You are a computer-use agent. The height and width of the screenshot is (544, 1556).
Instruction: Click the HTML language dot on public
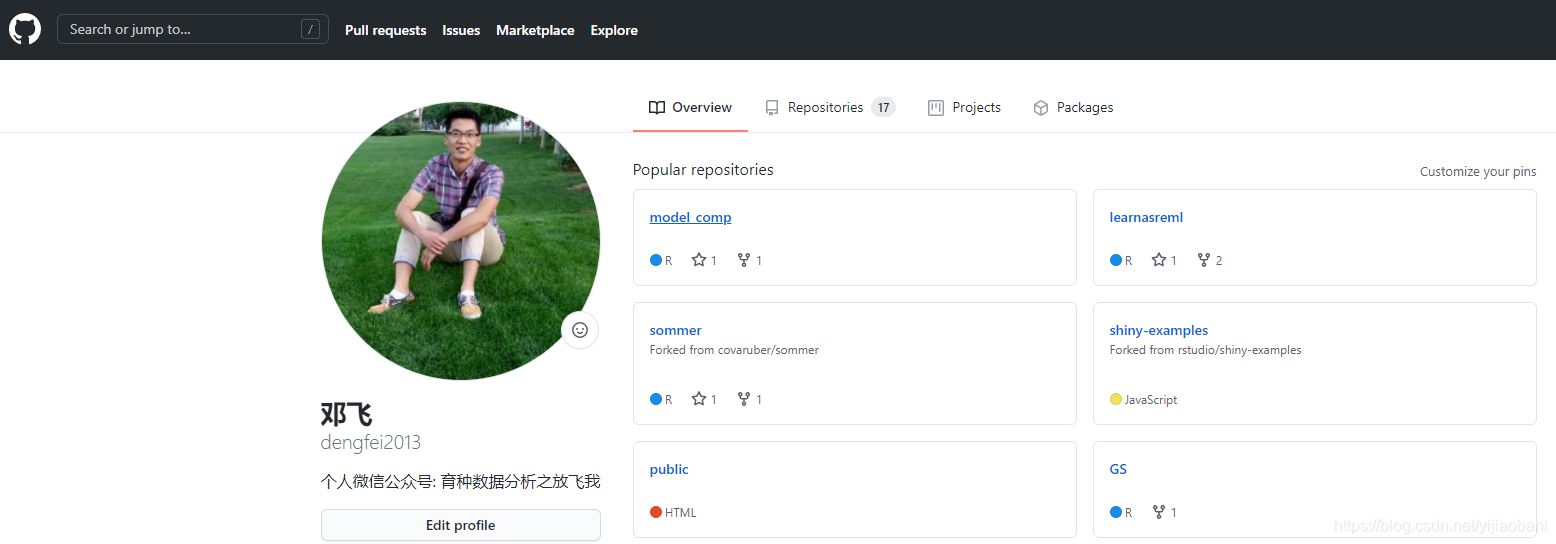pyautogui.click(x=656, y=512)
